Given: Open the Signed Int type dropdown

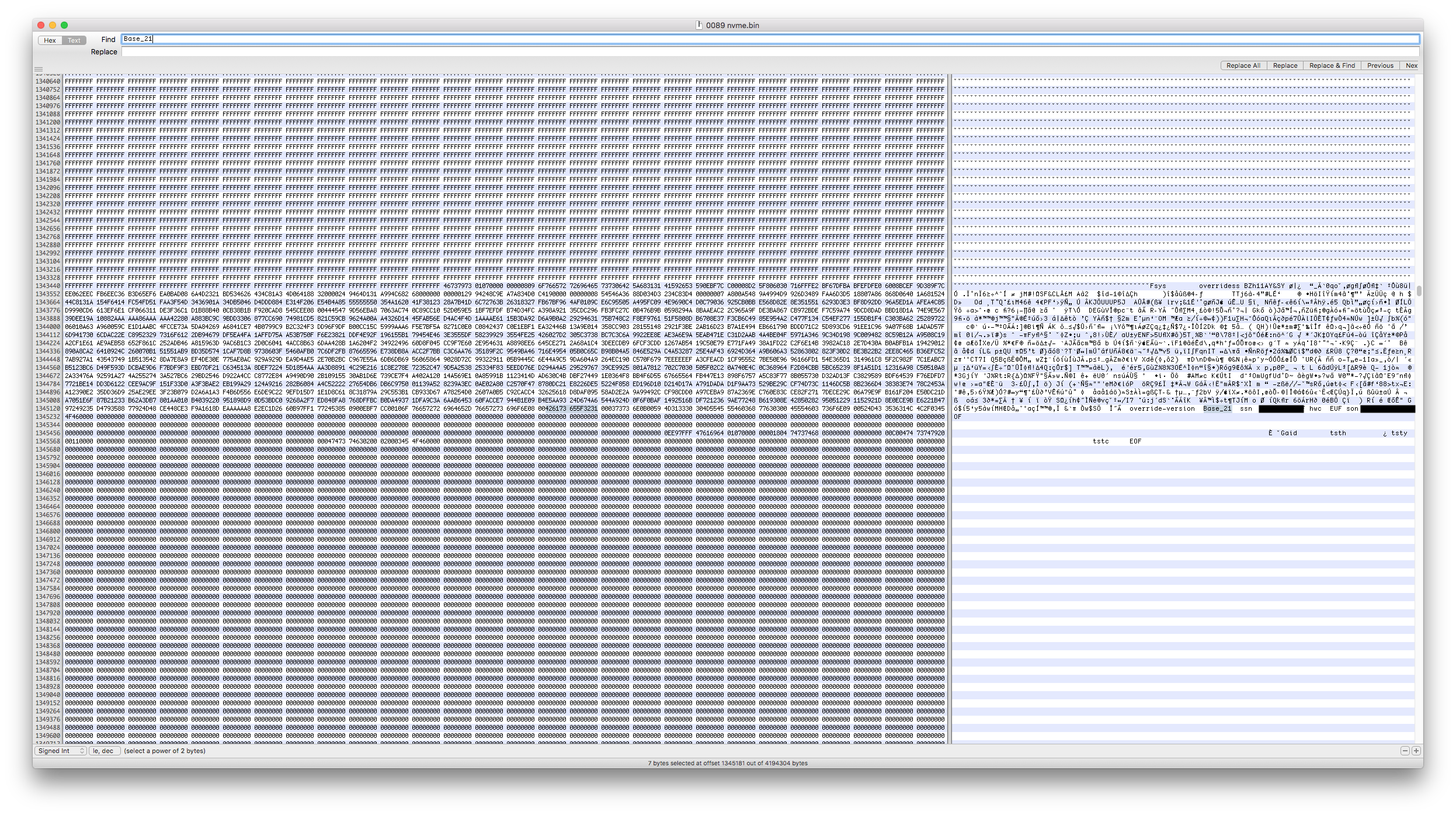Looking at the screenshot, I should coord(61,751).
